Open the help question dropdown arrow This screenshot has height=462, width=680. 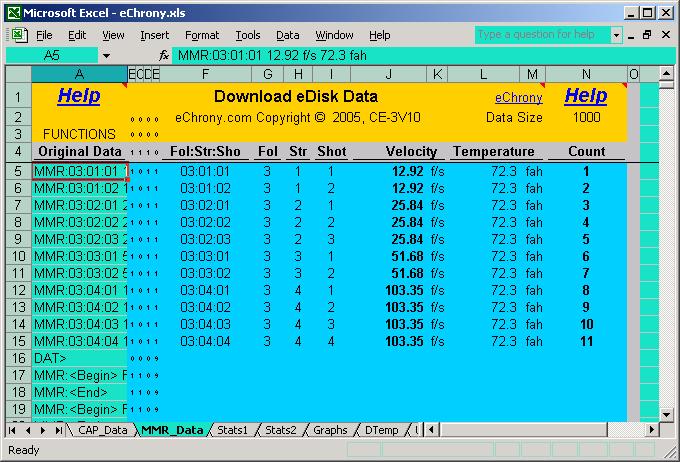pos(616,35)
